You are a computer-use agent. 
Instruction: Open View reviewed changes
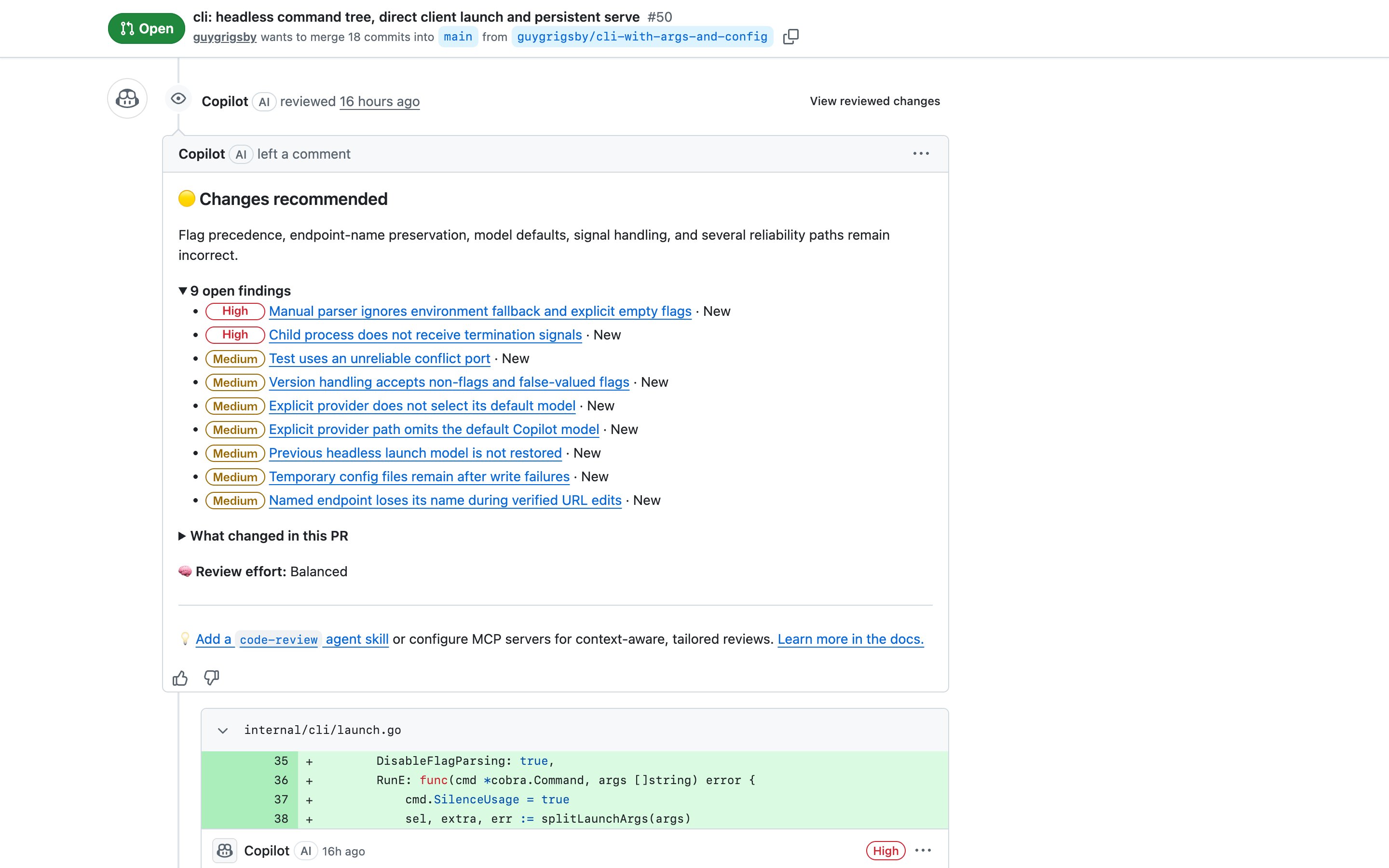tap(875, 101)
